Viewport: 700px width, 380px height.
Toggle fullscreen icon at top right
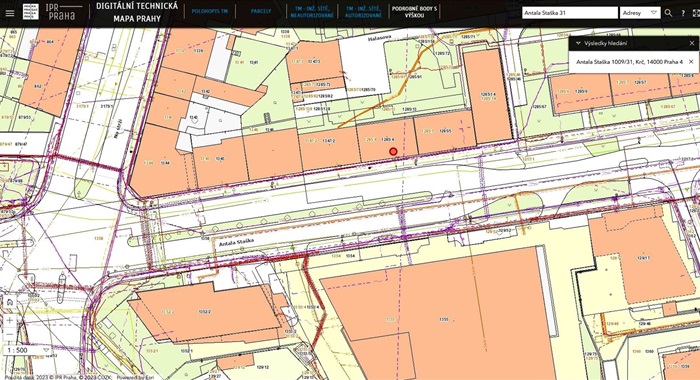pos(696,13)
